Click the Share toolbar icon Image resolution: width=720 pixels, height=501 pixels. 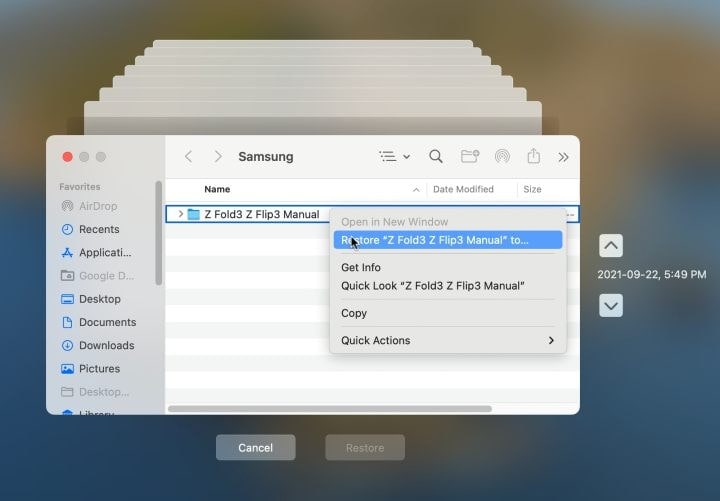coord(534,156)
